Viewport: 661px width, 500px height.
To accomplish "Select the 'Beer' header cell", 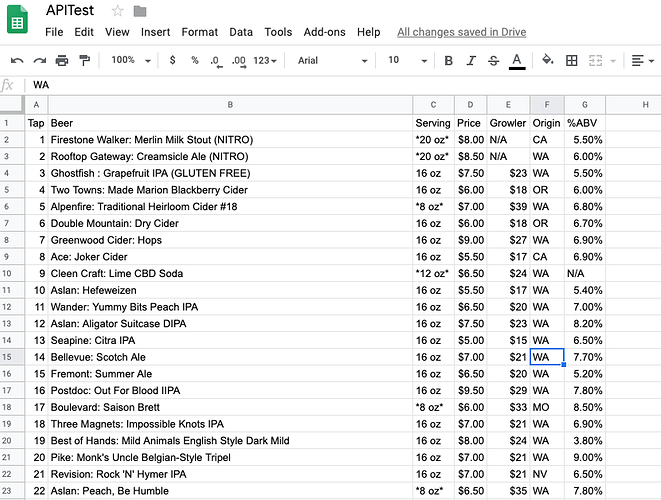I will click(230, 123).
